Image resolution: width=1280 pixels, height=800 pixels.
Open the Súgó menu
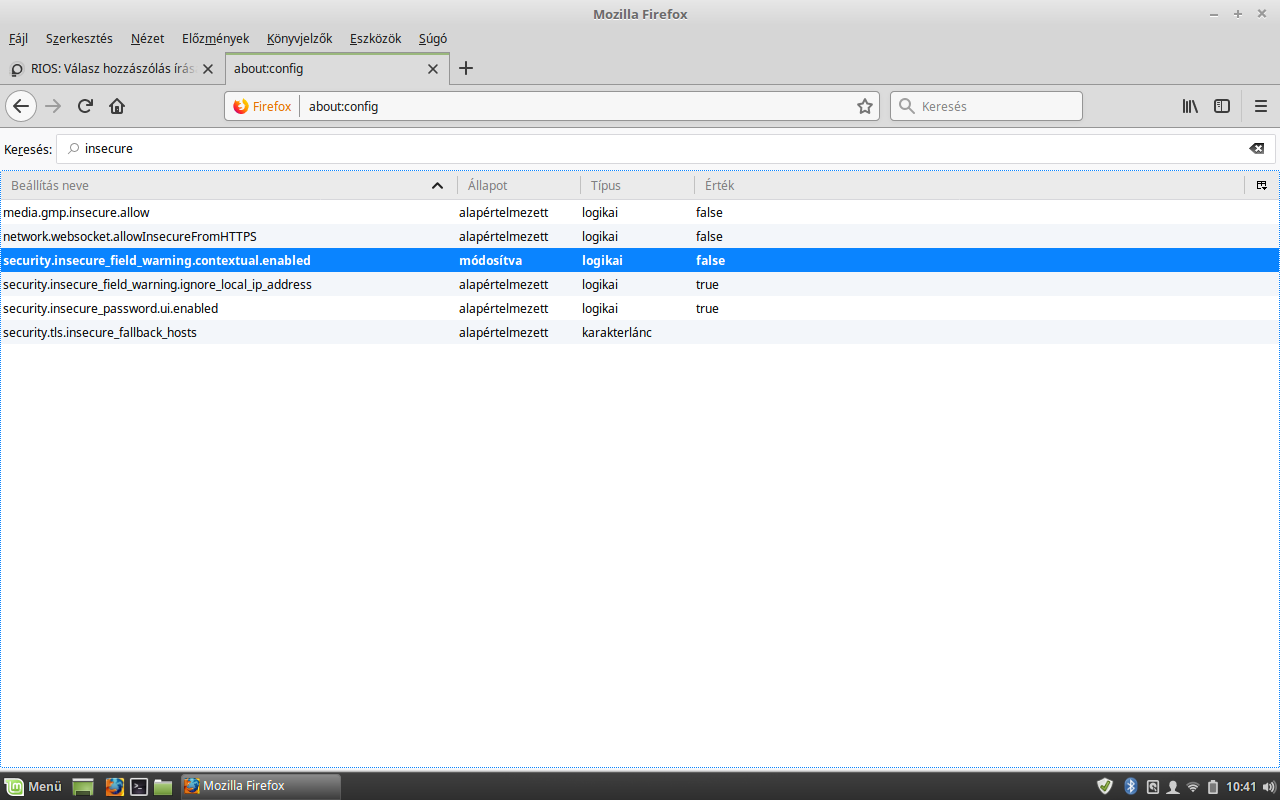[x=433, y=39]
